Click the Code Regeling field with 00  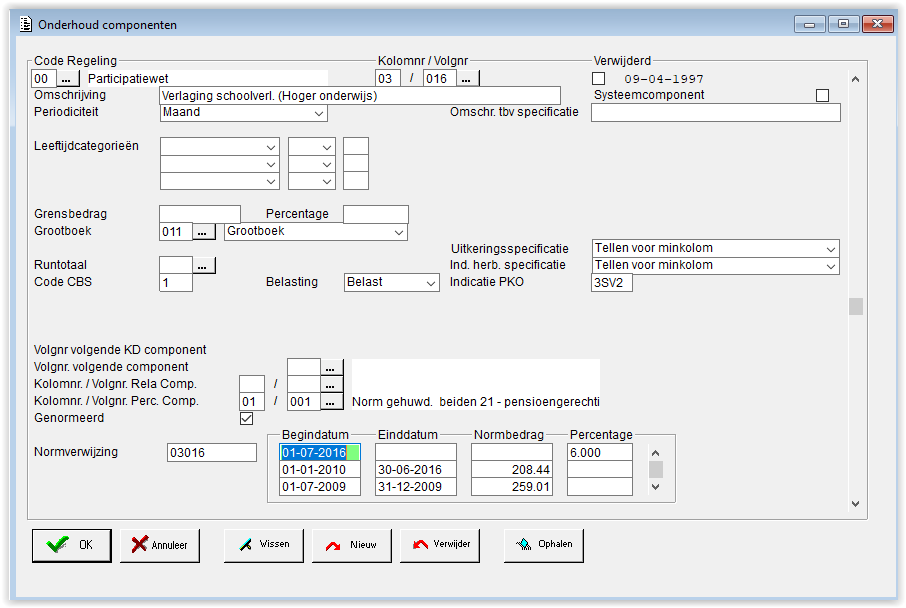44,79
